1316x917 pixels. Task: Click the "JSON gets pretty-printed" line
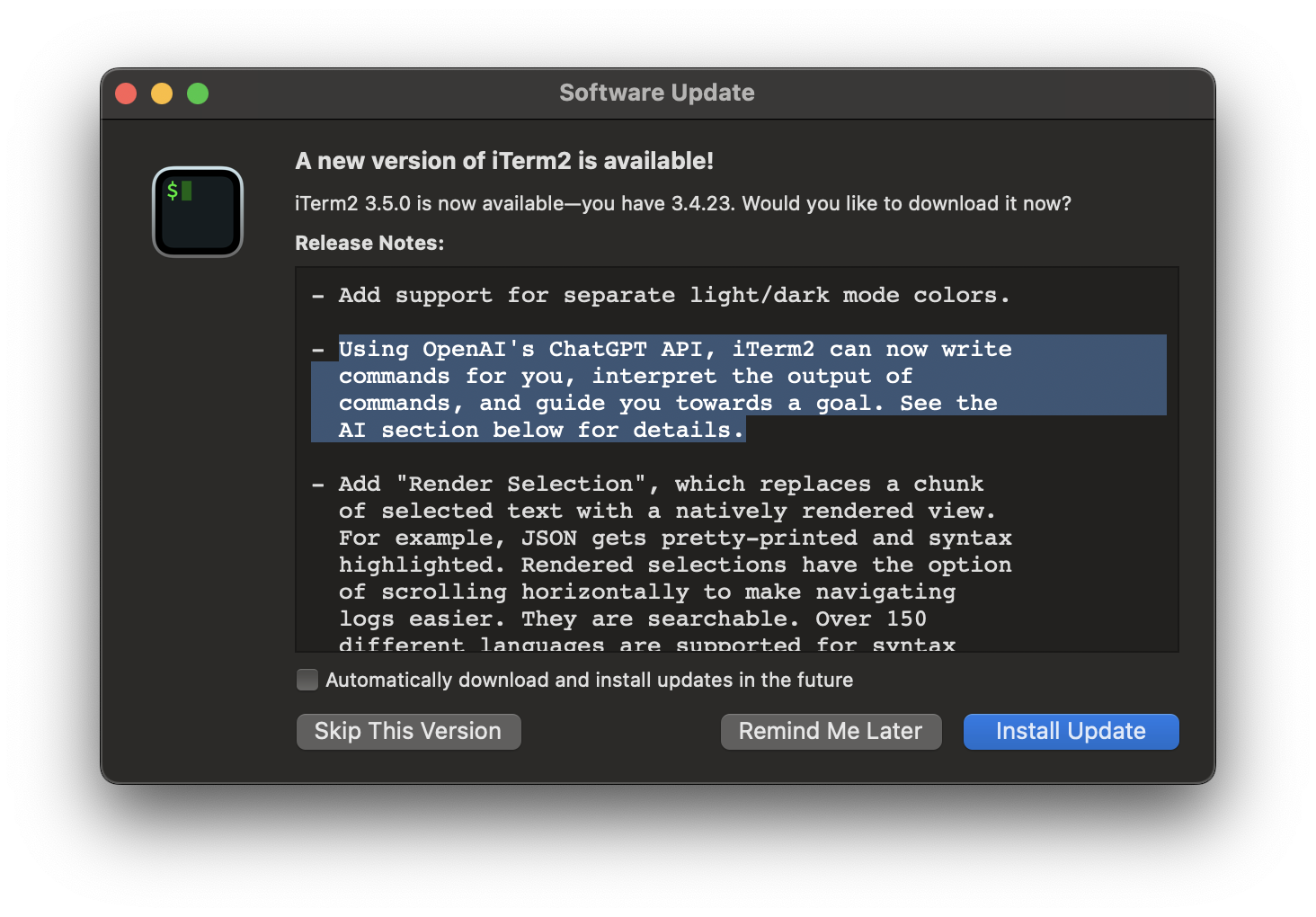pyautogui.click(x=674, y=538)
